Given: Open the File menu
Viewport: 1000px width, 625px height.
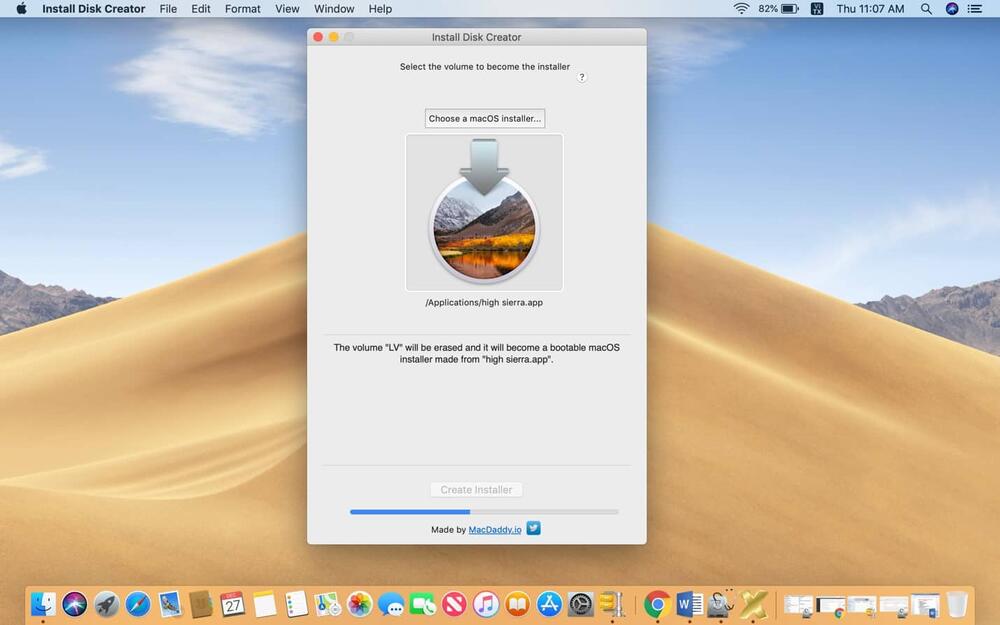Looking at the screenshot, I should click(168, 9).
